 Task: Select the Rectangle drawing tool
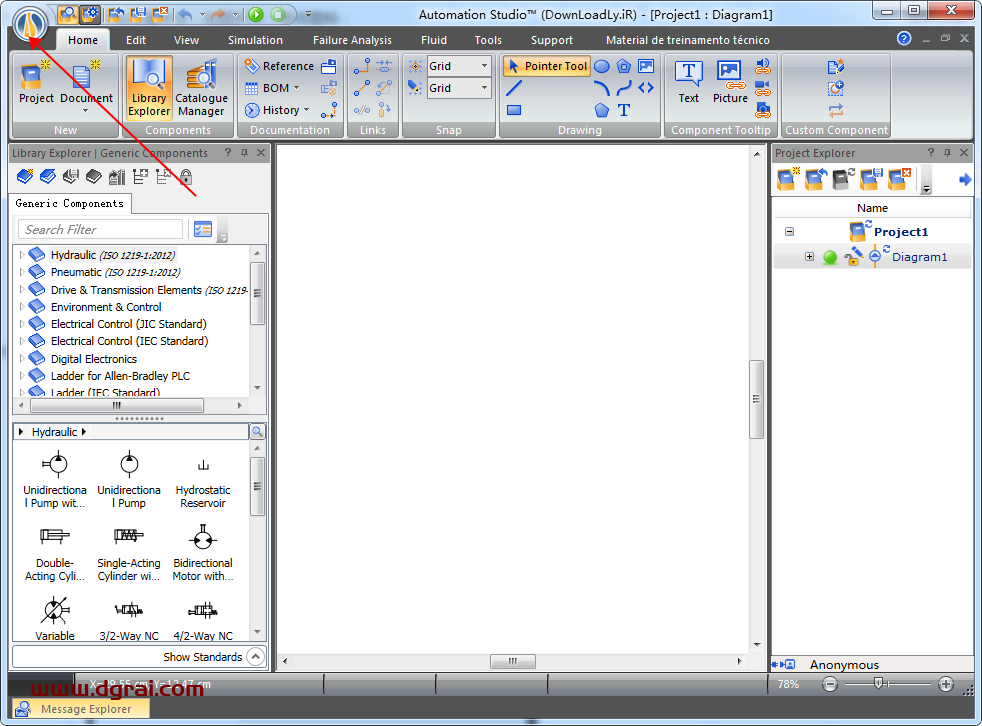[x=514, y=110]
